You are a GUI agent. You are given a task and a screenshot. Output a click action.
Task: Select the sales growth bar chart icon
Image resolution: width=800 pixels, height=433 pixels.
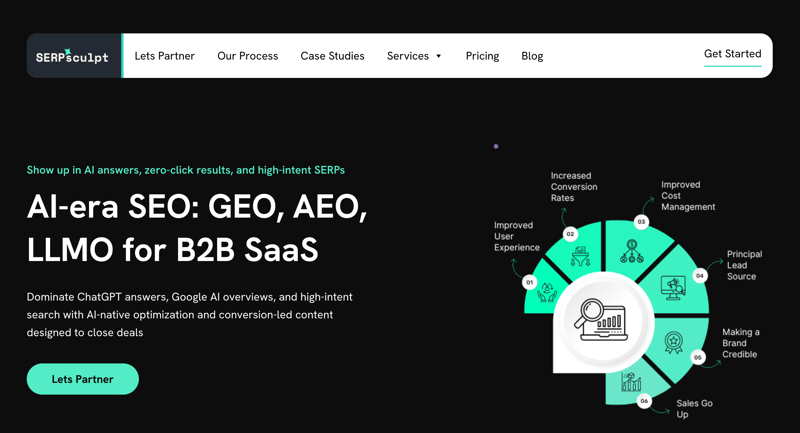pos(632,381)
